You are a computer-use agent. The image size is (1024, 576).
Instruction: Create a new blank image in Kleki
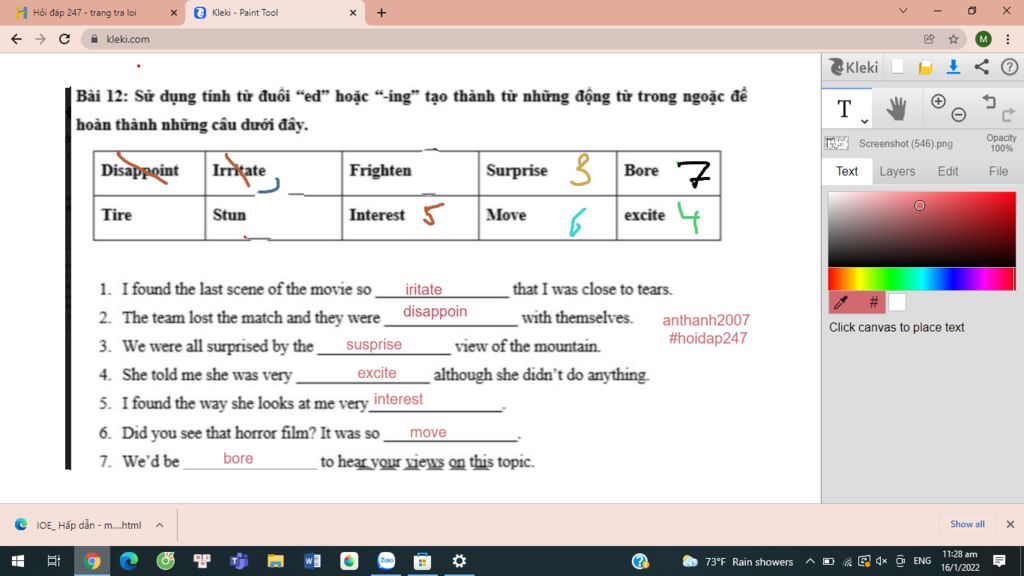[x=898, y=67]
